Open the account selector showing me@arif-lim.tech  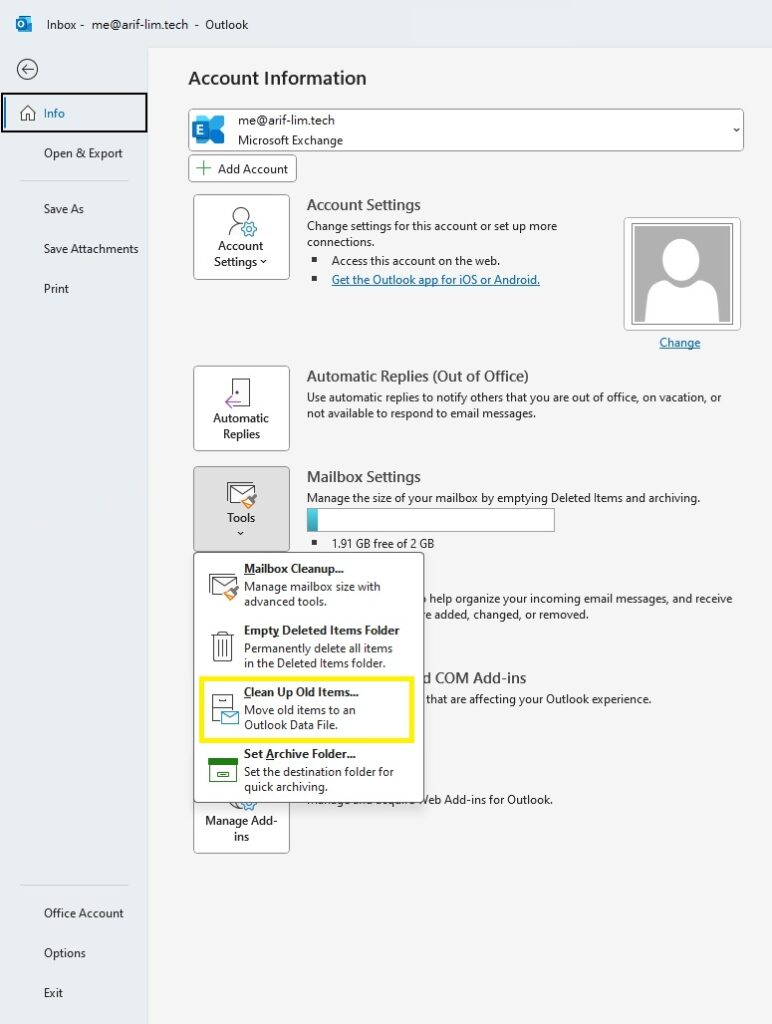(x=466, y=130)
